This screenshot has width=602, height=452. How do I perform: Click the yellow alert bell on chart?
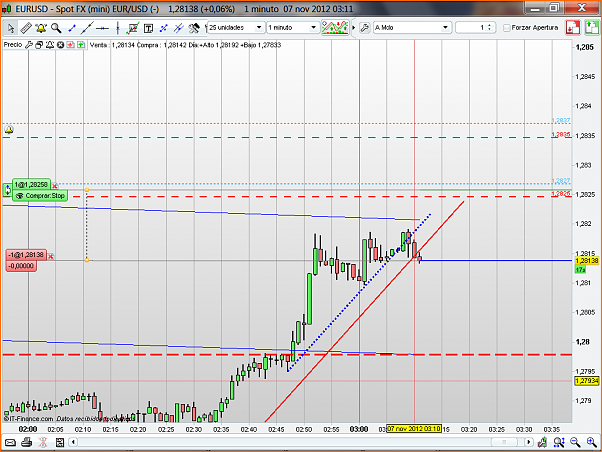coord(9,130)
